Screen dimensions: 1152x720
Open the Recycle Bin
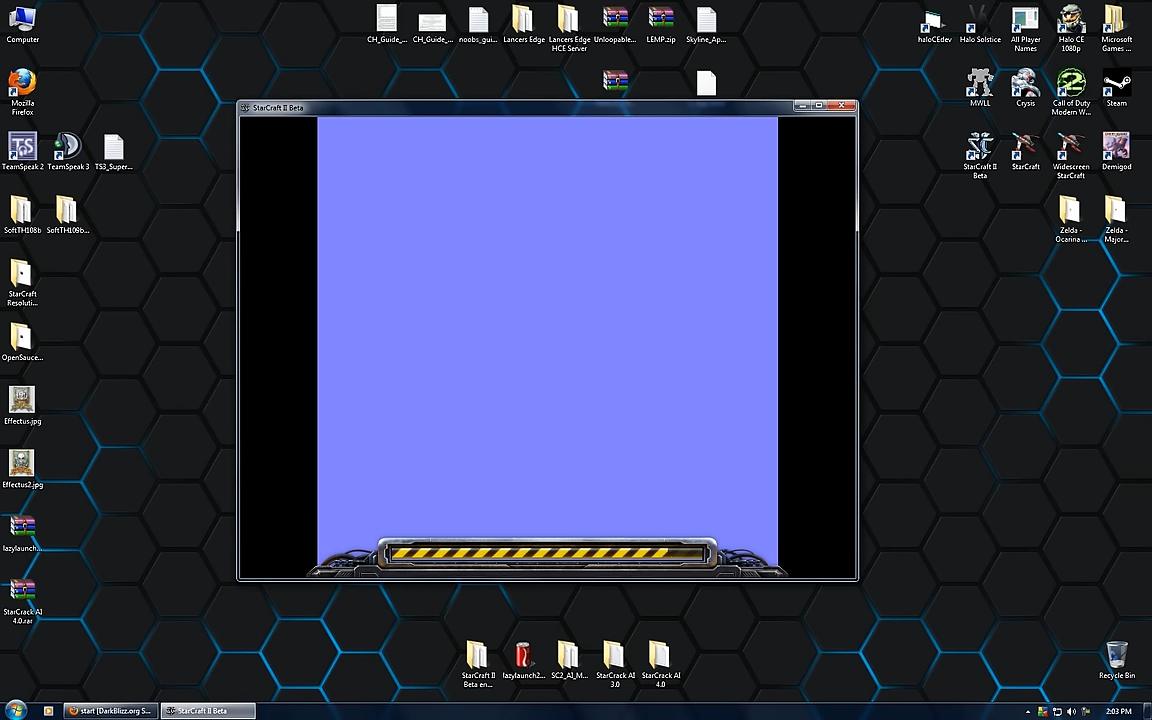[x=1116, y=656]
